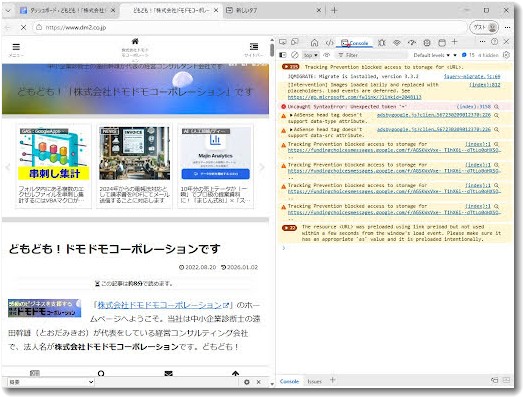This screenshot has height=397, width=523.
Task: Go to next carousel slide arrow
Action: 262,167
